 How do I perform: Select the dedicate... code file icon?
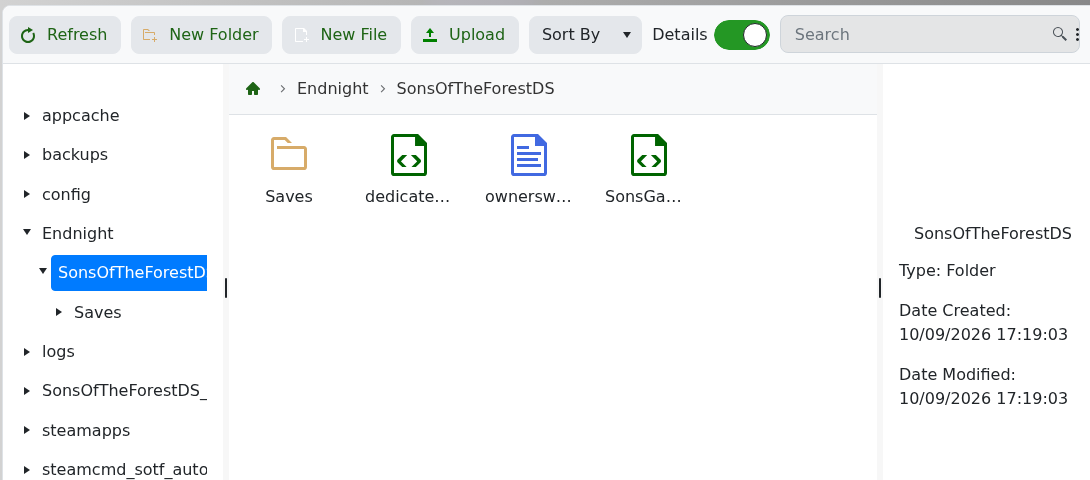coord(409,154)
